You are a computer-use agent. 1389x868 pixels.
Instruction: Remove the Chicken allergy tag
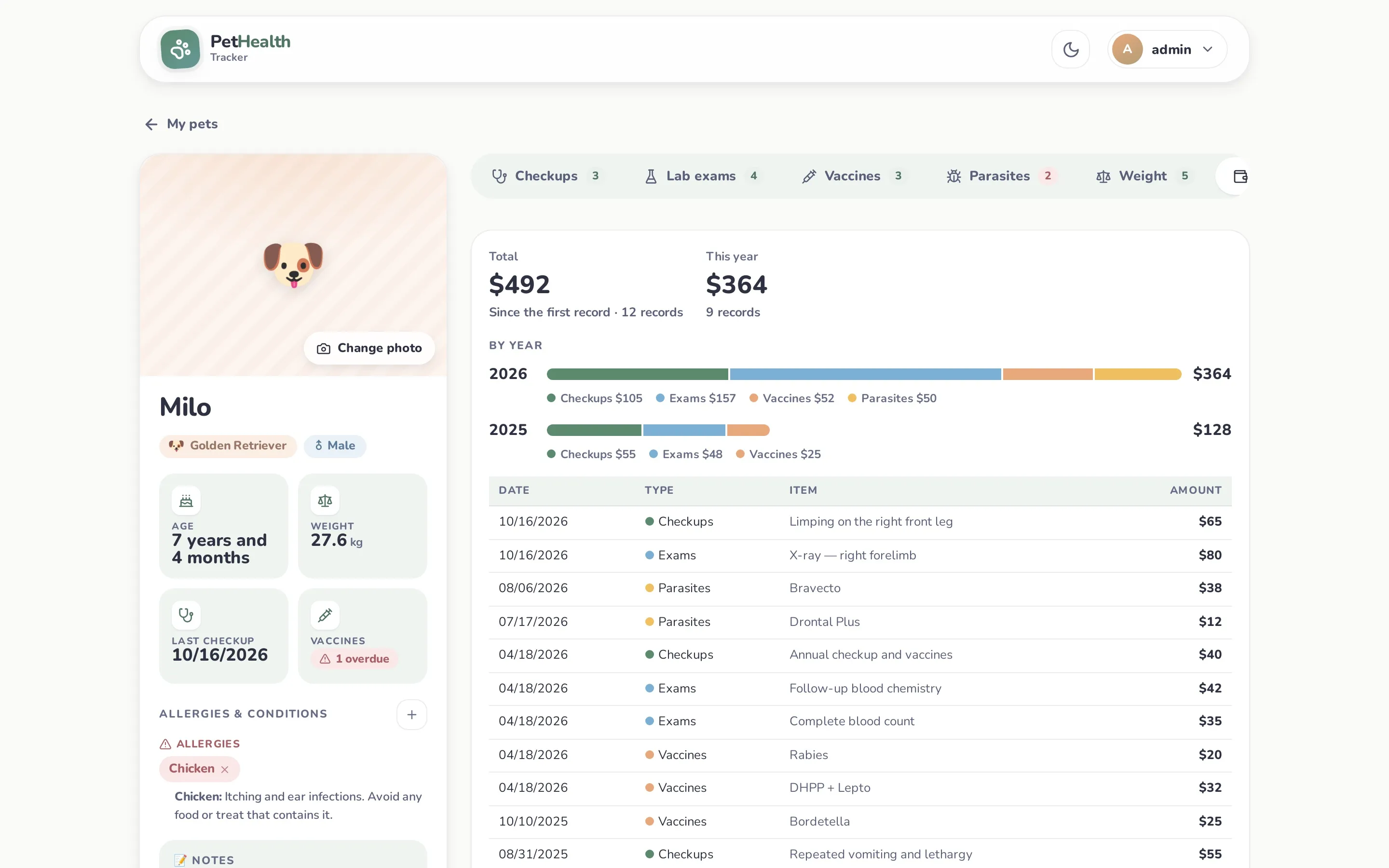(x=225, y=770)
